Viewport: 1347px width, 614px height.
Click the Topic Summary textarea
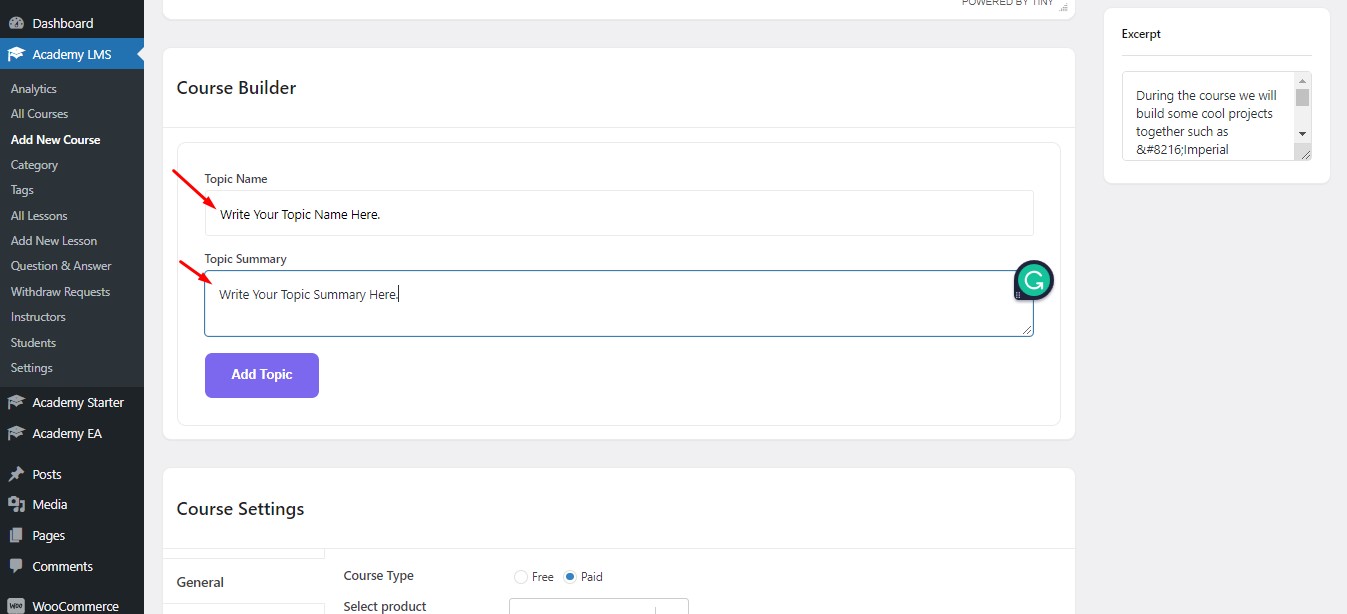pos(619,303)
